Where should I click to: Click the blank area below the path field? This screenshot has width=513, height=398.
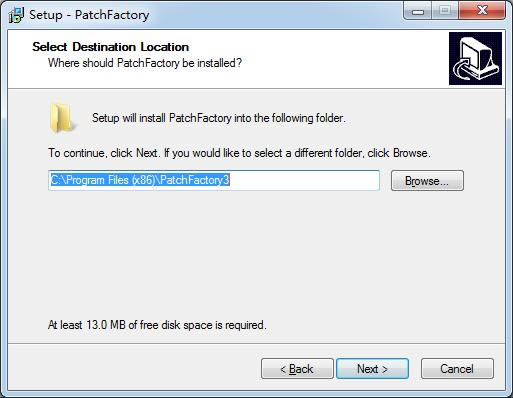point(256,253)
